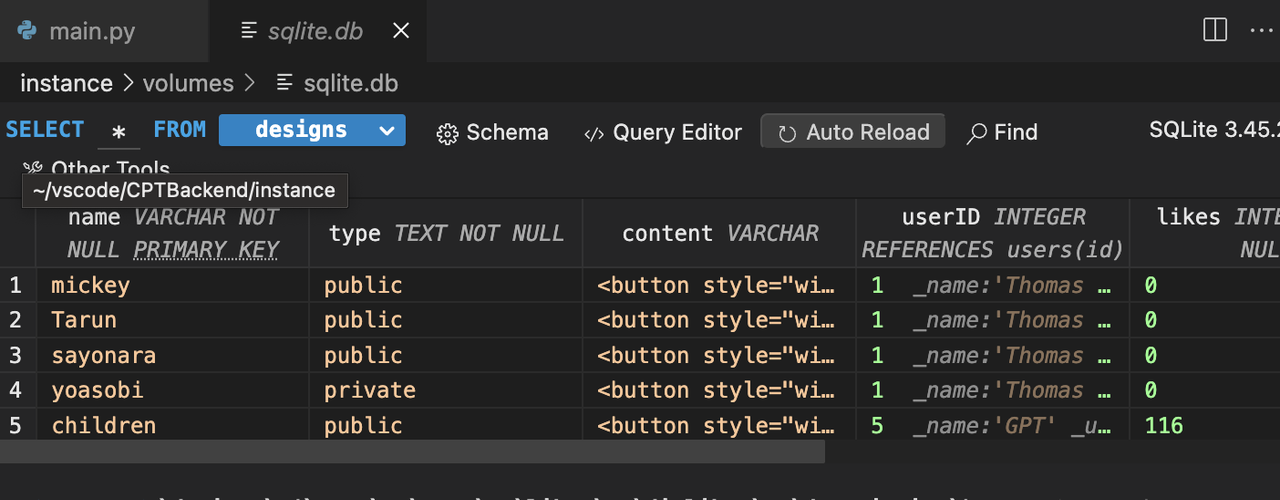Close the sqlite.db tab

coord(401,31)
